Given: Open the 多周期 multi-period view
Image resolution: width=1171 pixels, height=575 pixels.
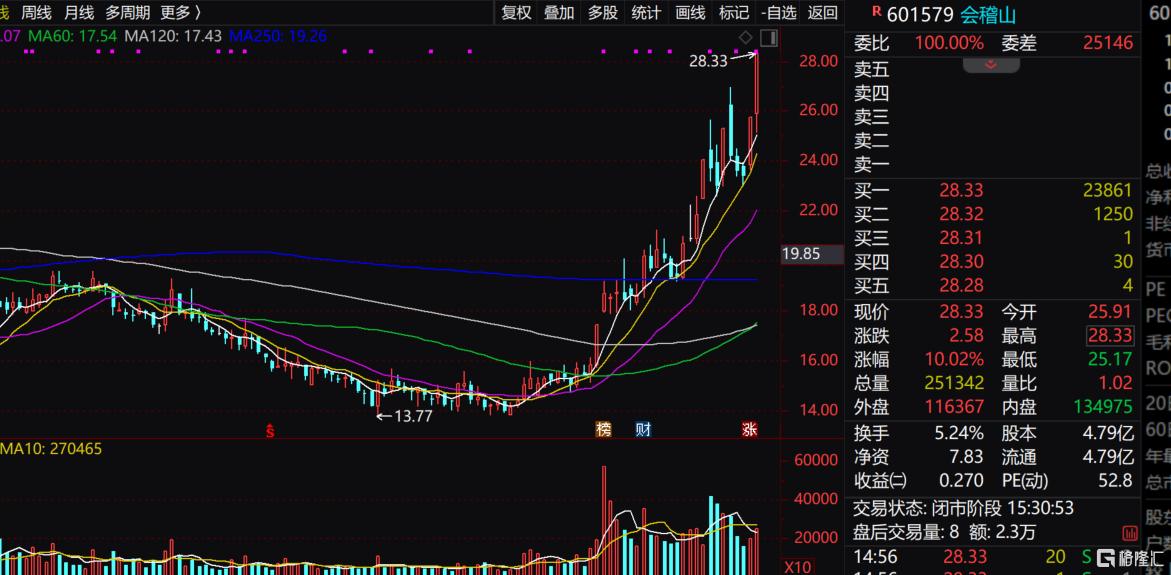Looking at the screenshot, I should (x=128, y=12).
